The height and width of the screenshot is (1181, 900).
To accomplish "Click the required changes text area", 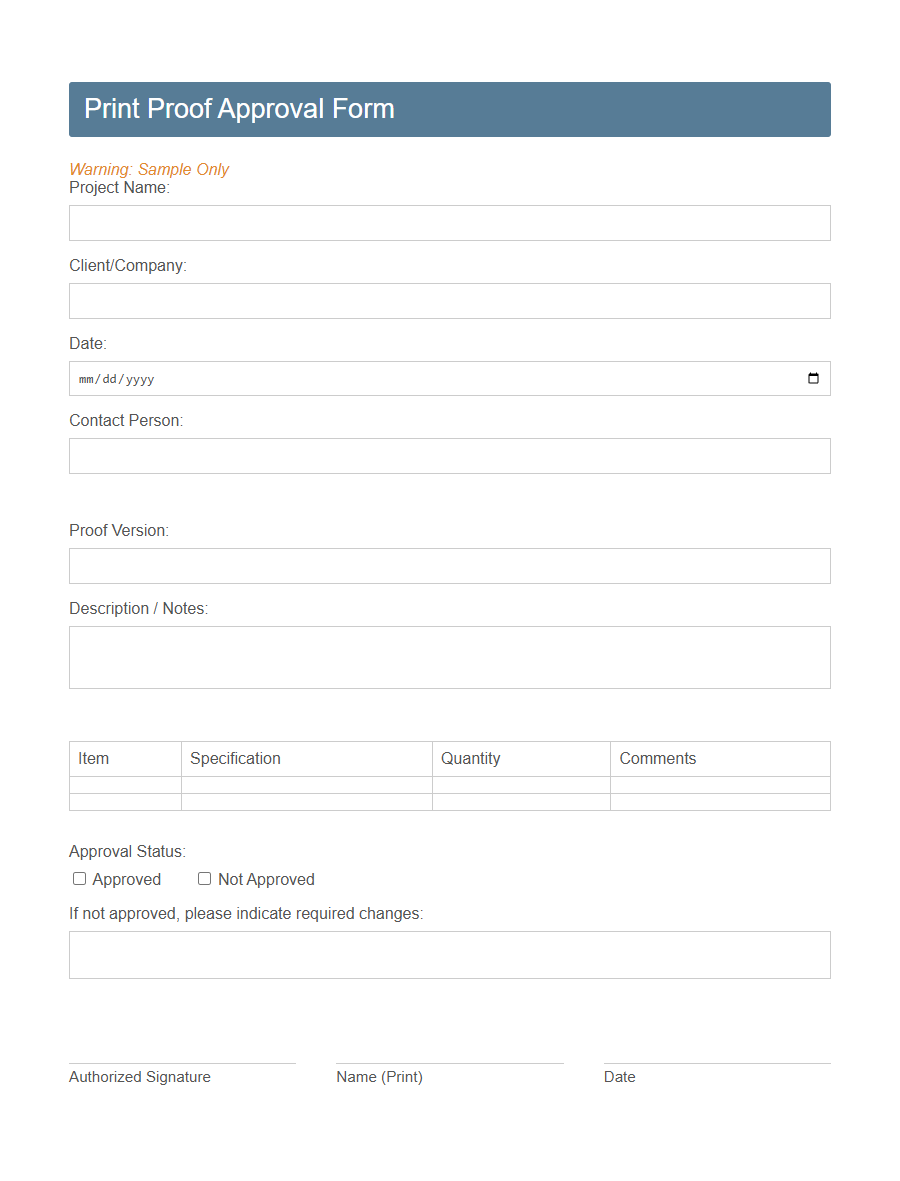I will pos(449,954).
